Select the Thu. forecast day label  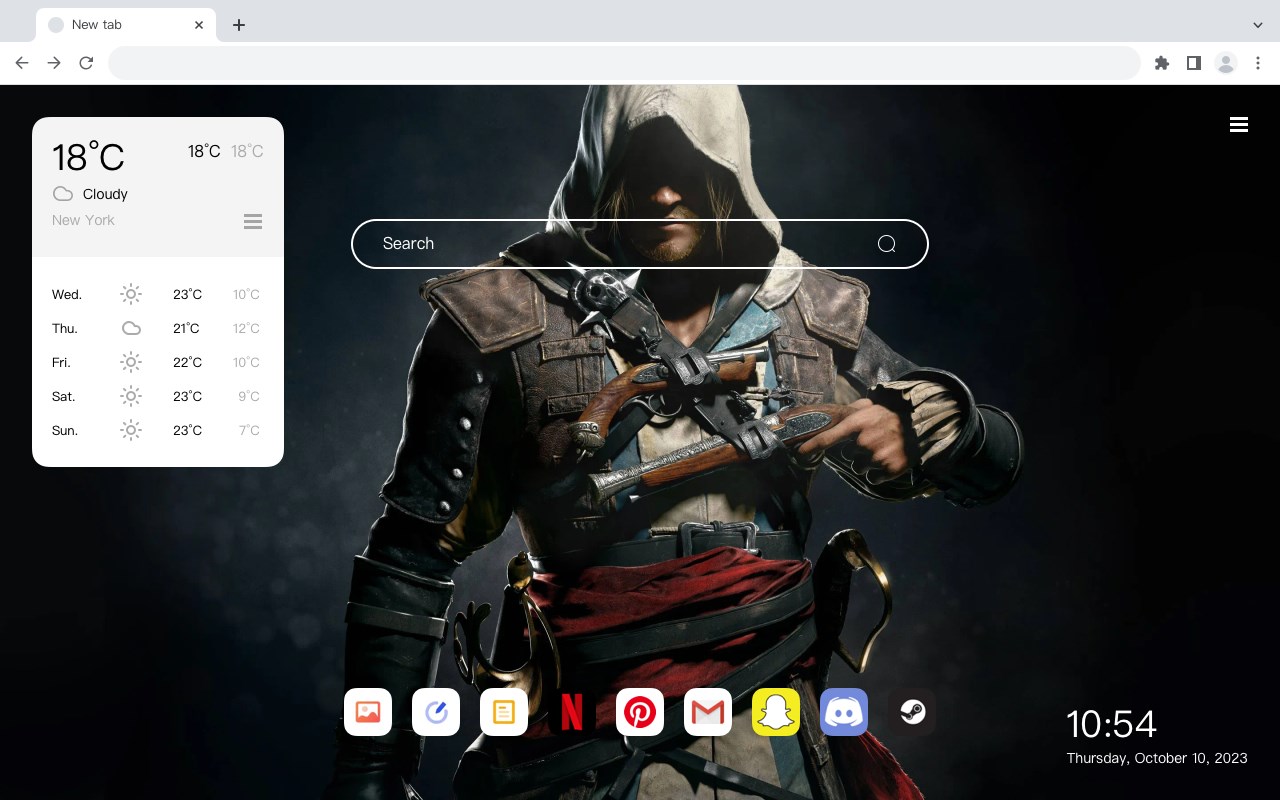(65, 328)
